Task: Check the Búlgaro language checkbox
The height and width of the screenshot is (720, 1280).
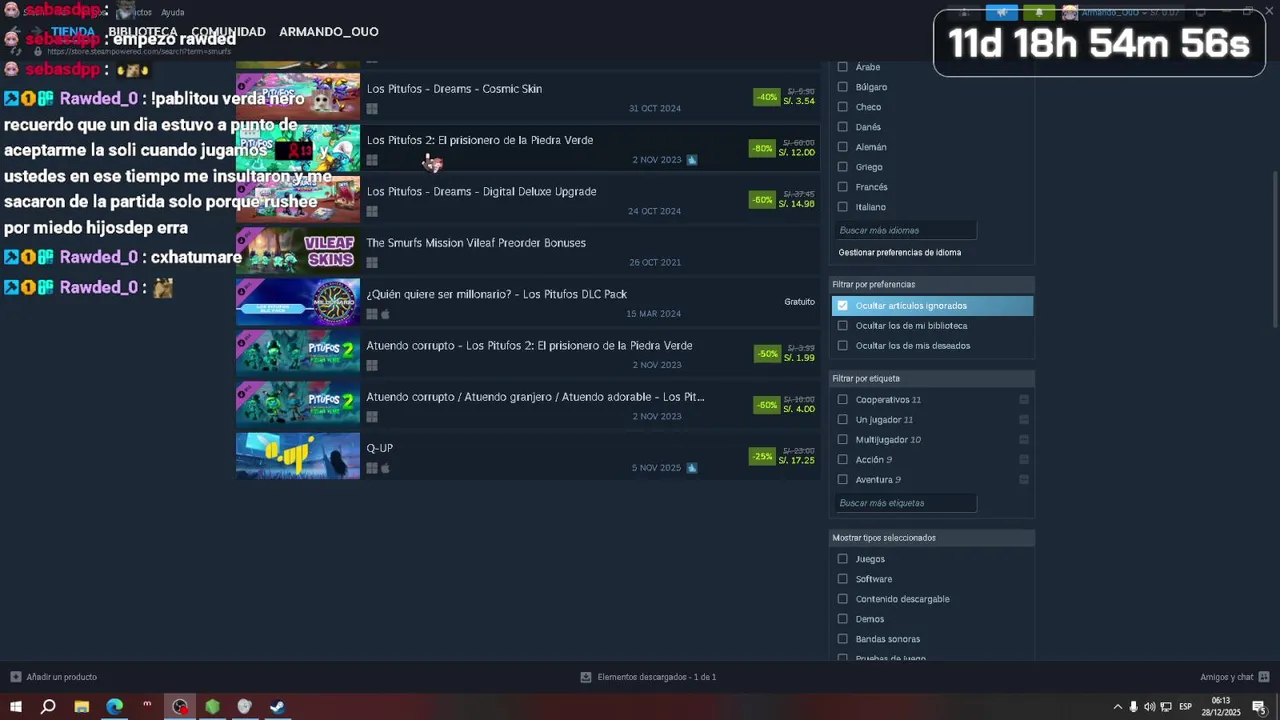Action: [842, 87]
